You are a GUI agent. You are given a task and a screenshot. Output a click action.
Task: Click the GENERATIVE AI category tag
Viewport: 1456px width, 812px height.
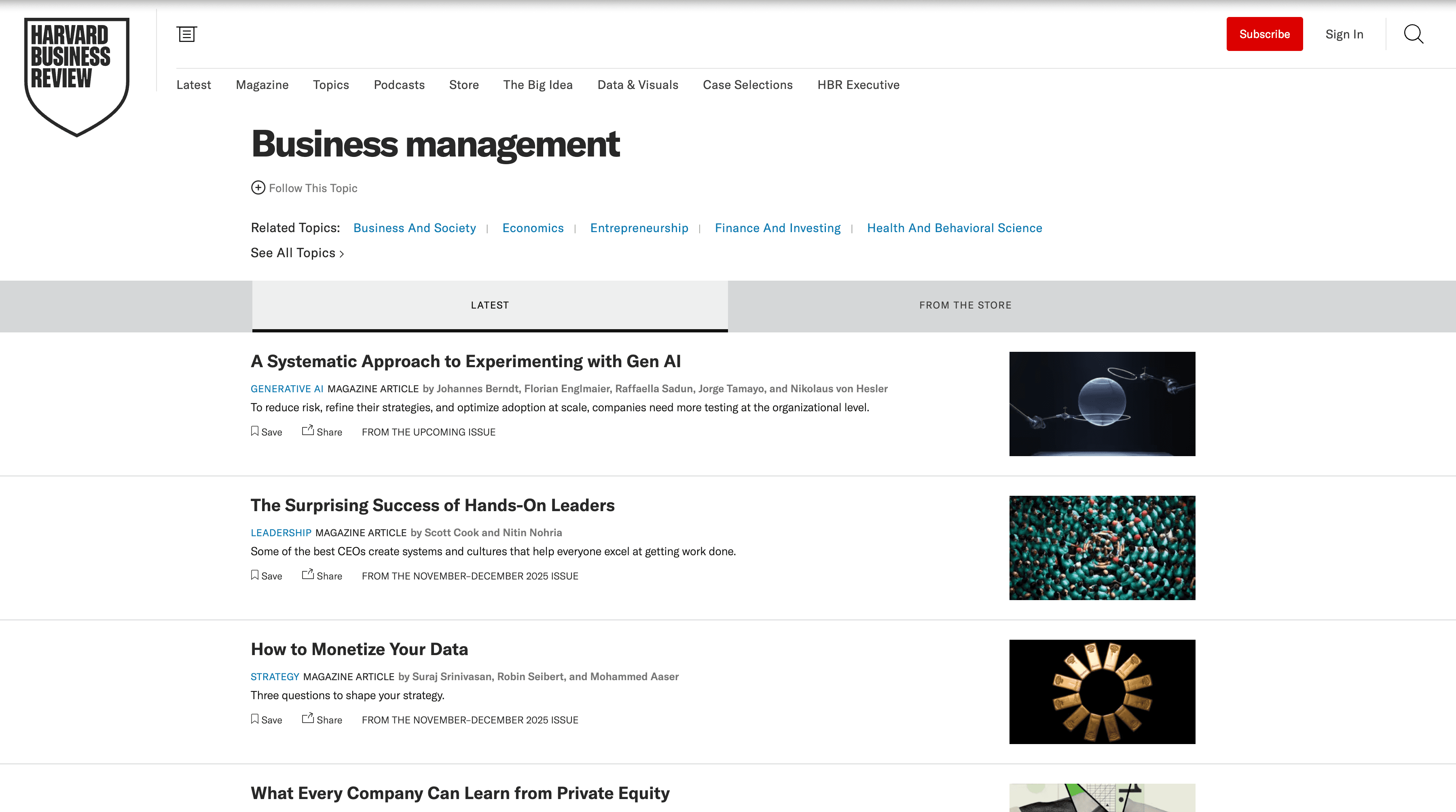(287, 389)
